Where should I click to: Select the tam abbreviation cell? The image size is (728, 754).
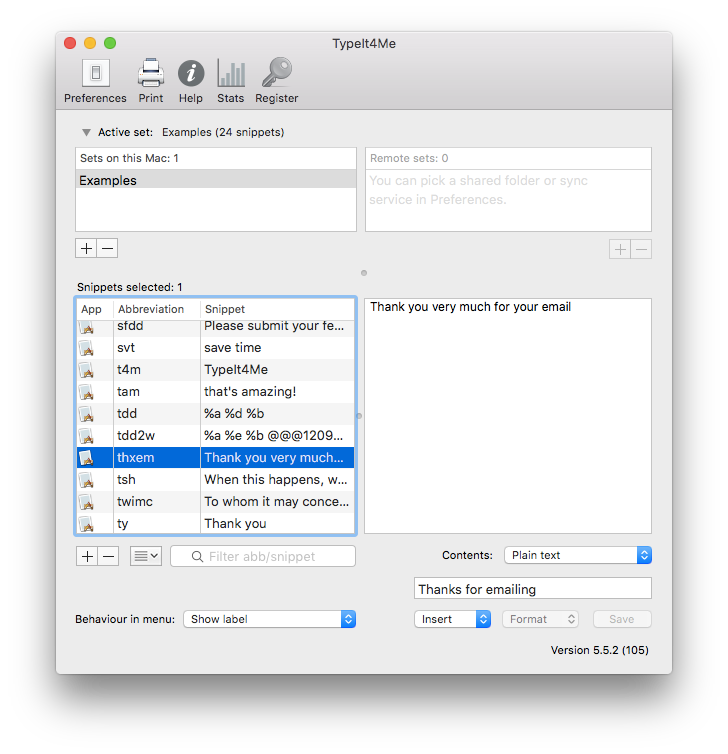pos(157,392)
